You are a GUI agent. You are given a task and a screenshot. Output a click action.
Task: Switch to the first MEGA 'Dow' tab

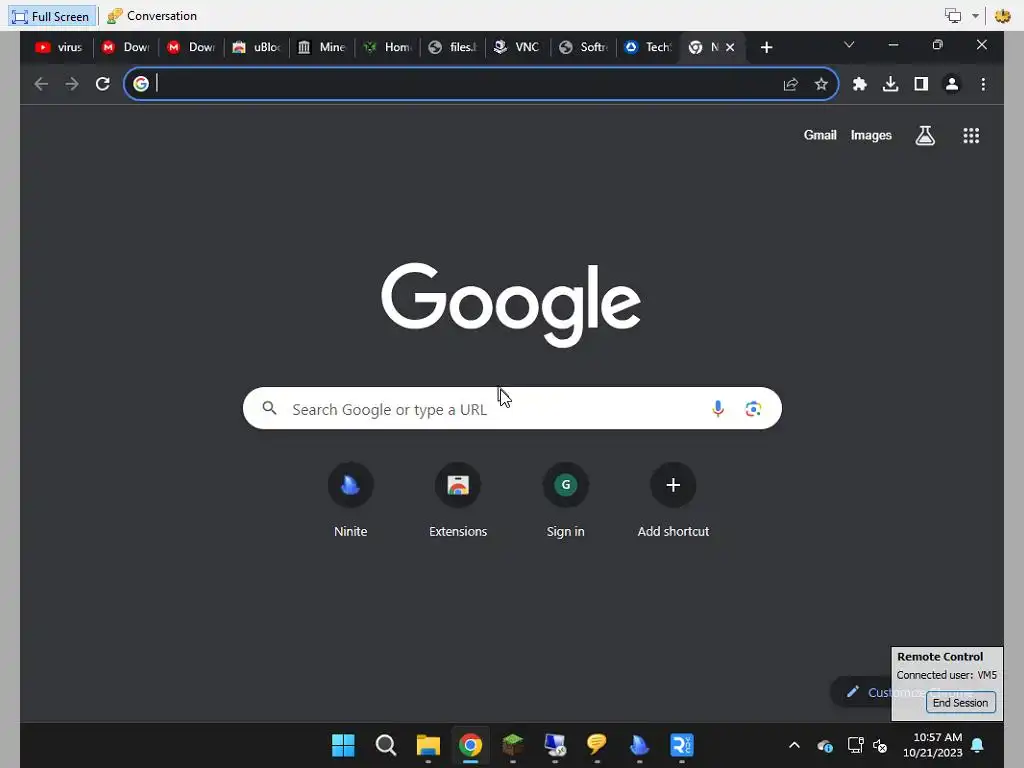point(125,47)
